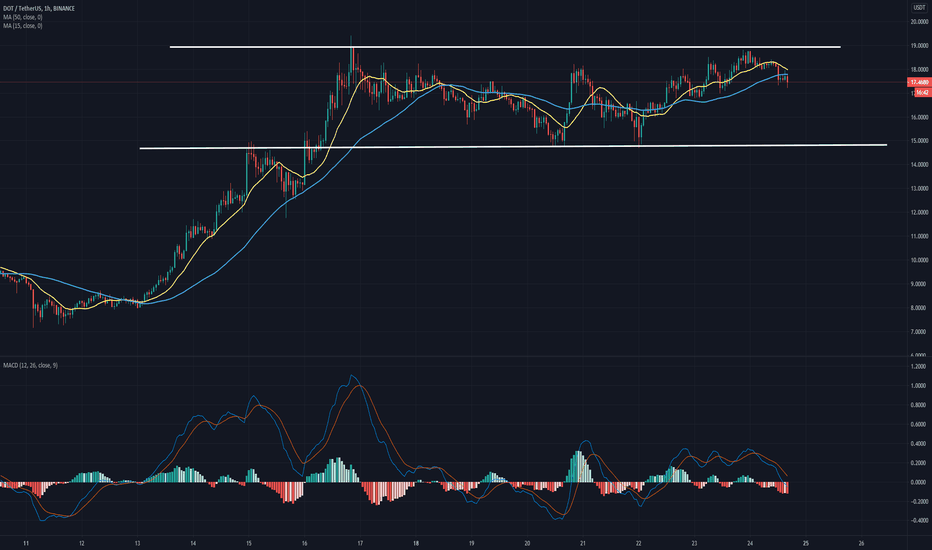The height and width of the screenshot is (550, 932).
Task: Click the 19.0000 price axis label
Action: [x=919, y=46]
